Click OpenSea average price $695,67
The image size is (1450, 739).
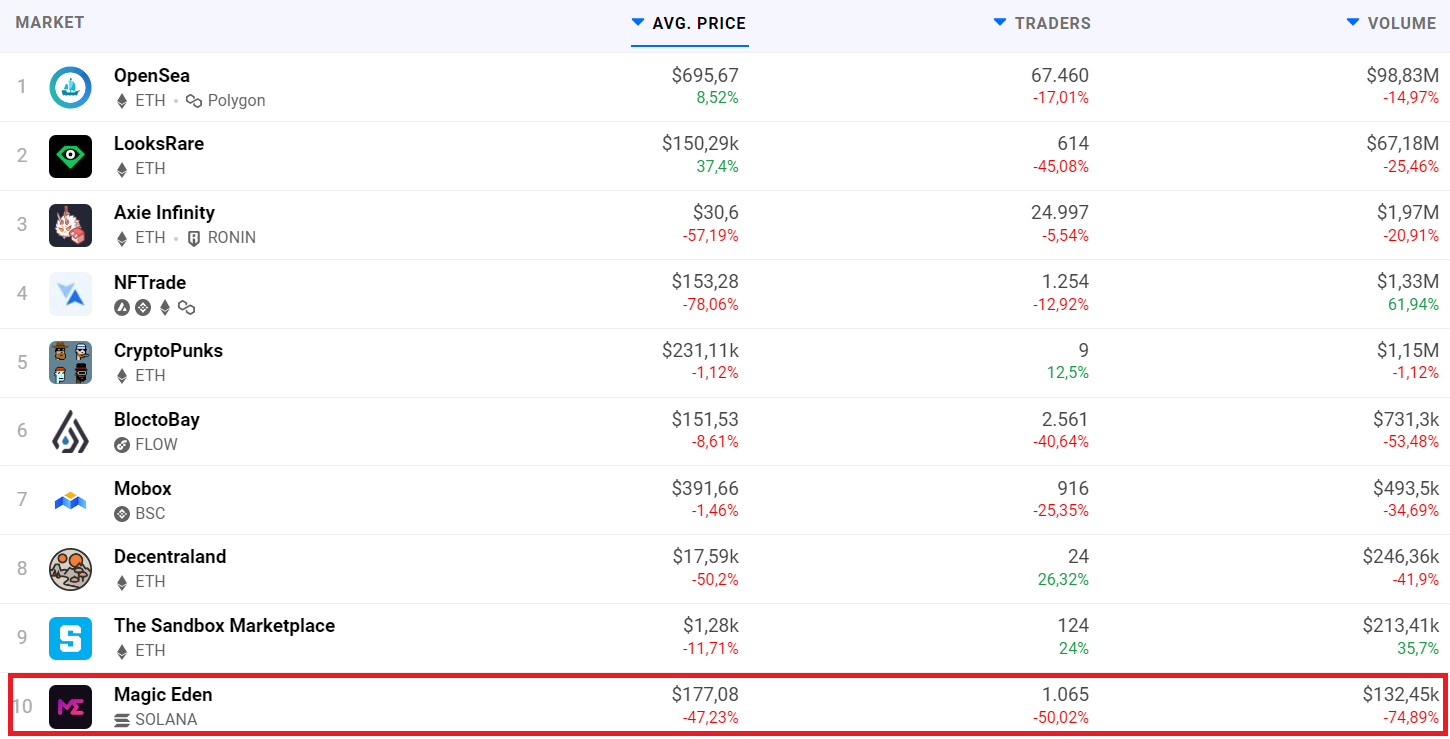click(705, 76)
